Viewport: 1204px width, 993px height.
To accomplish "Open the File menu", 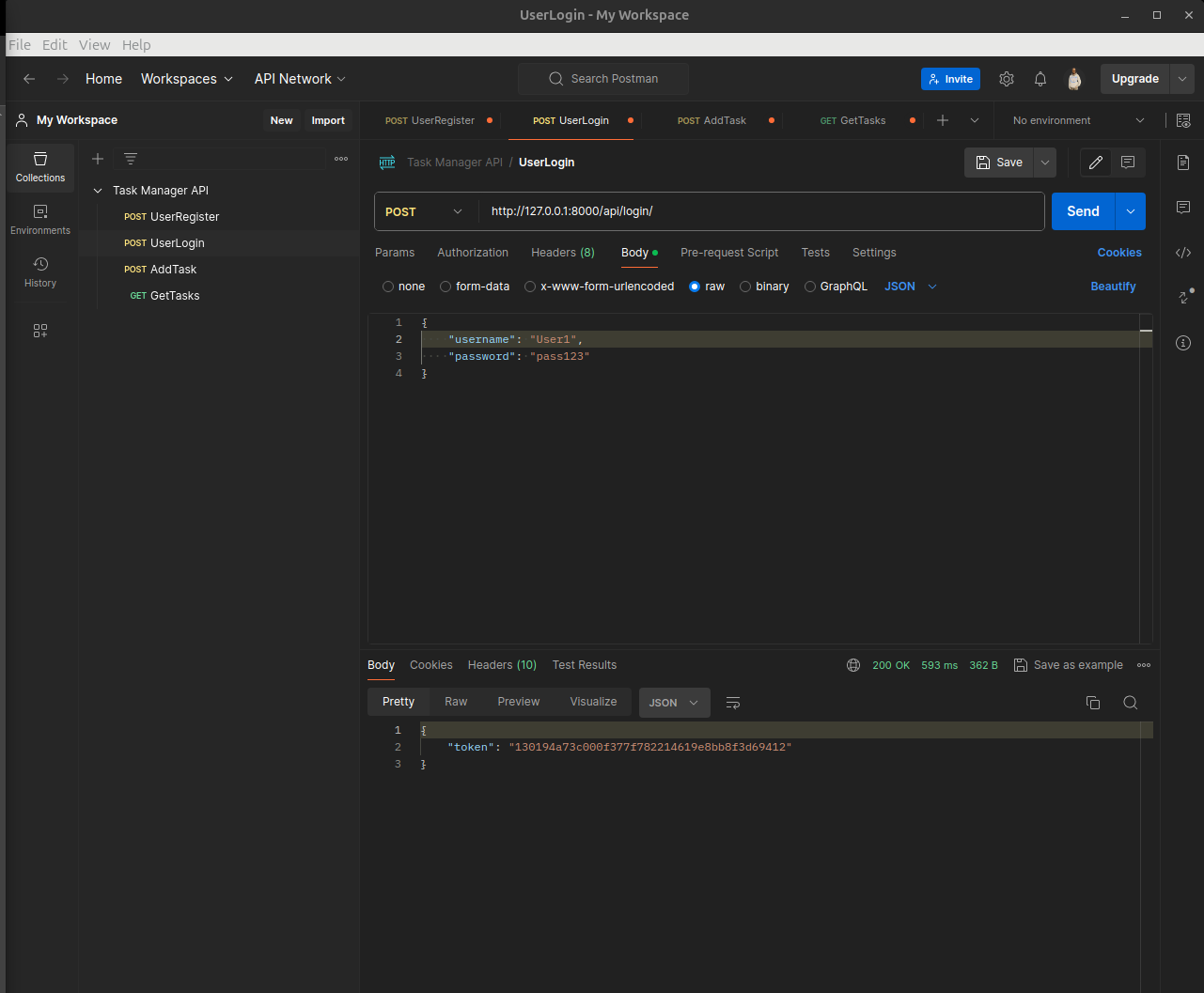I will [x=20, y=44].
